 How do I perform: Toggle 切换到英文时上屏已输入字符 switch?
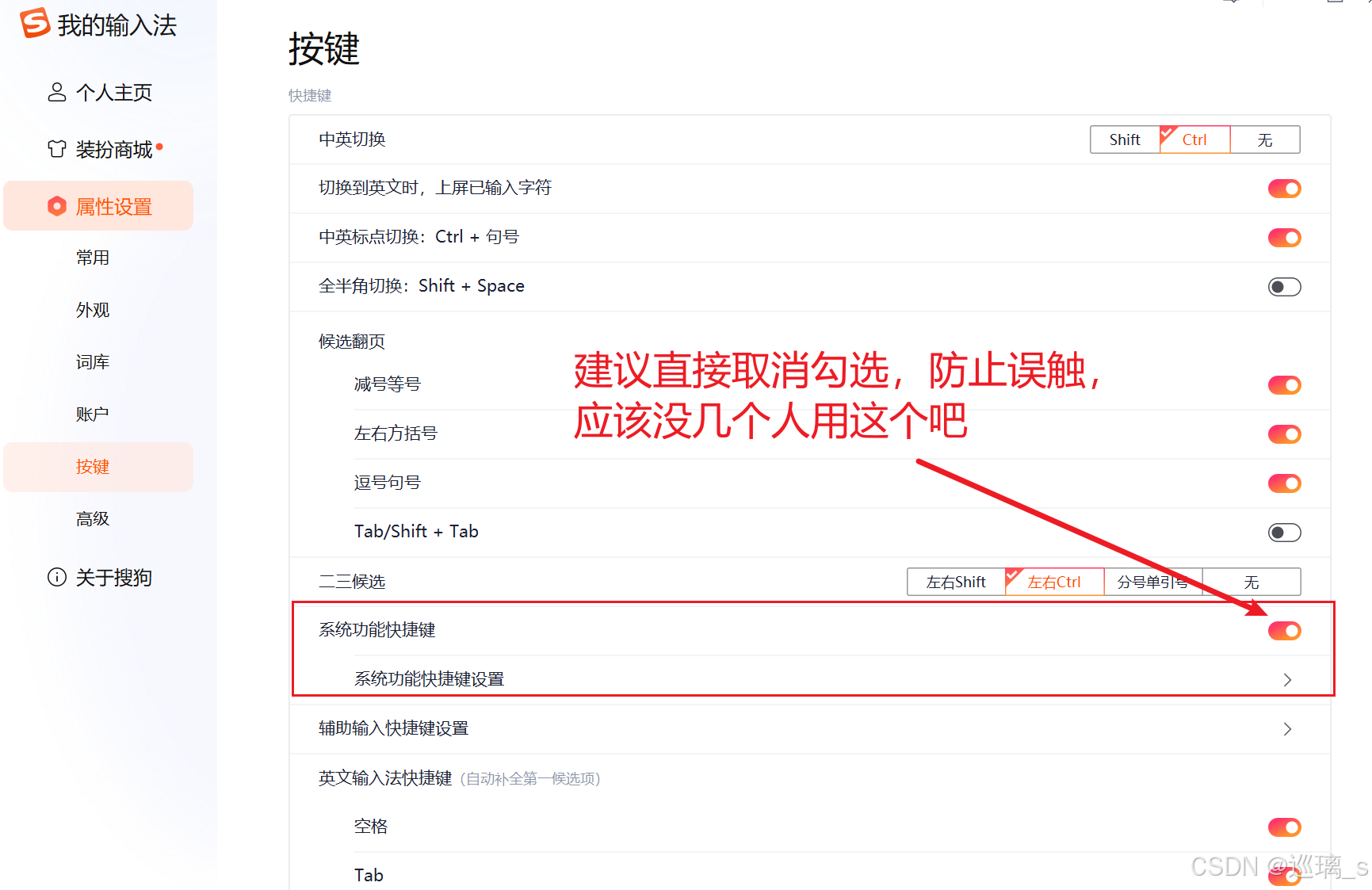click(1284, 189)
